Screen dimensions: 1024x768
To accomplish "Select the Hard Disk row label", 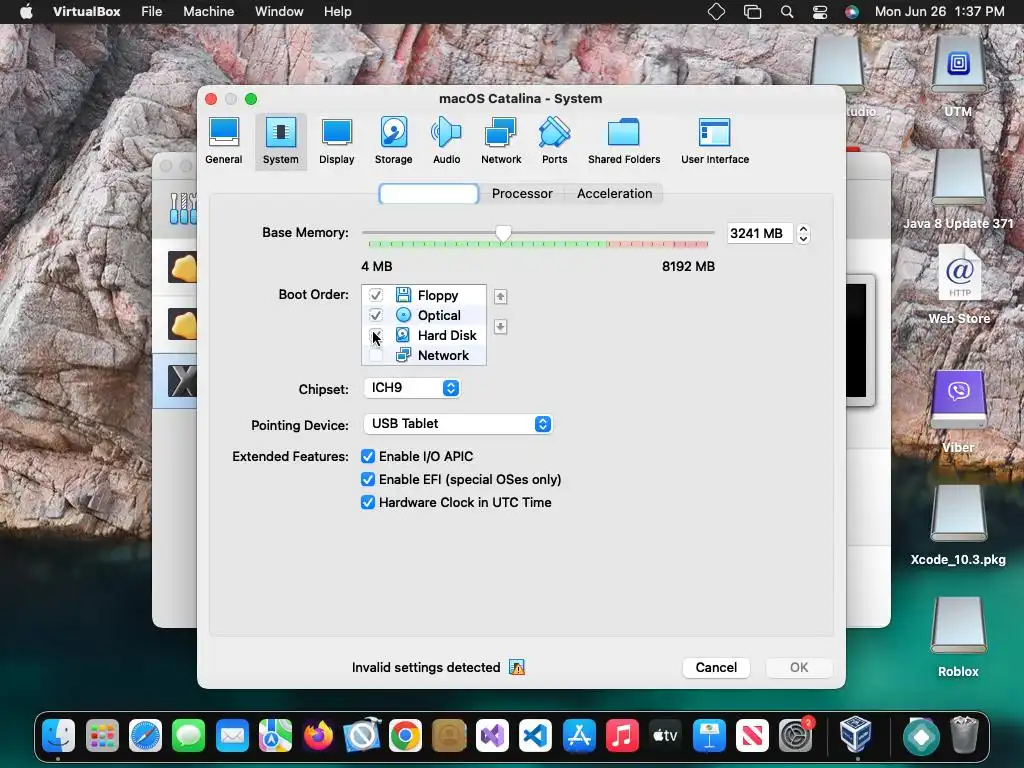I will click(447, 336).
